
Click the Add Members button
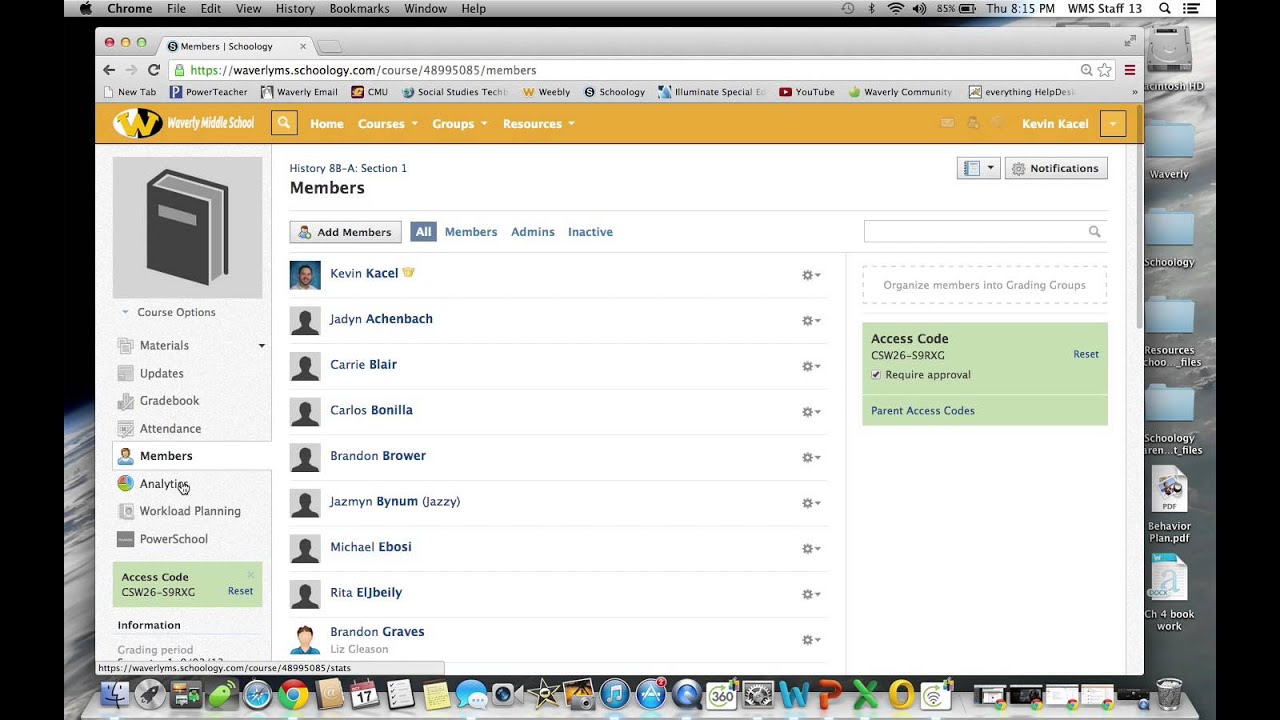pyautogui.click(x=346, y=232)
